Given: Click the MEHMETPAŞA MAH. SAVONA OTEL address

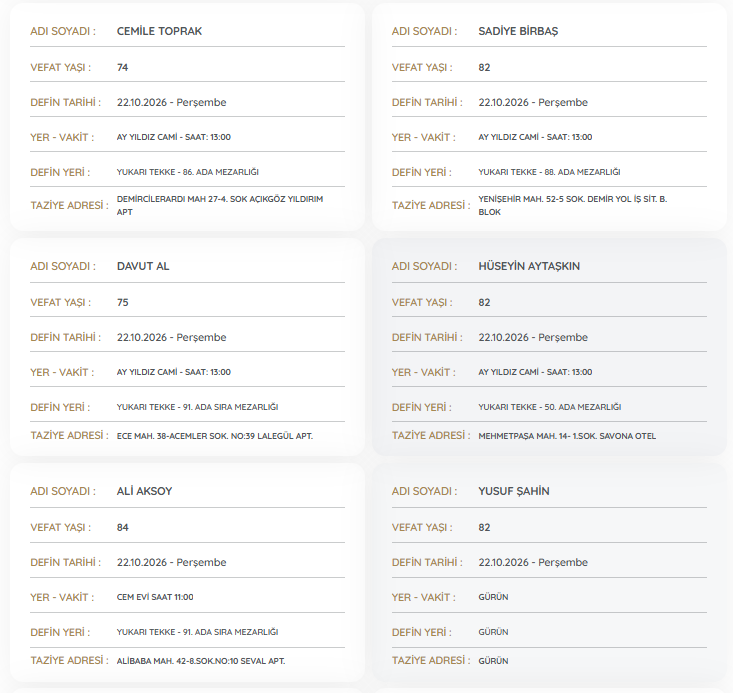Looking at the screenshot, I should pos(567,436).
